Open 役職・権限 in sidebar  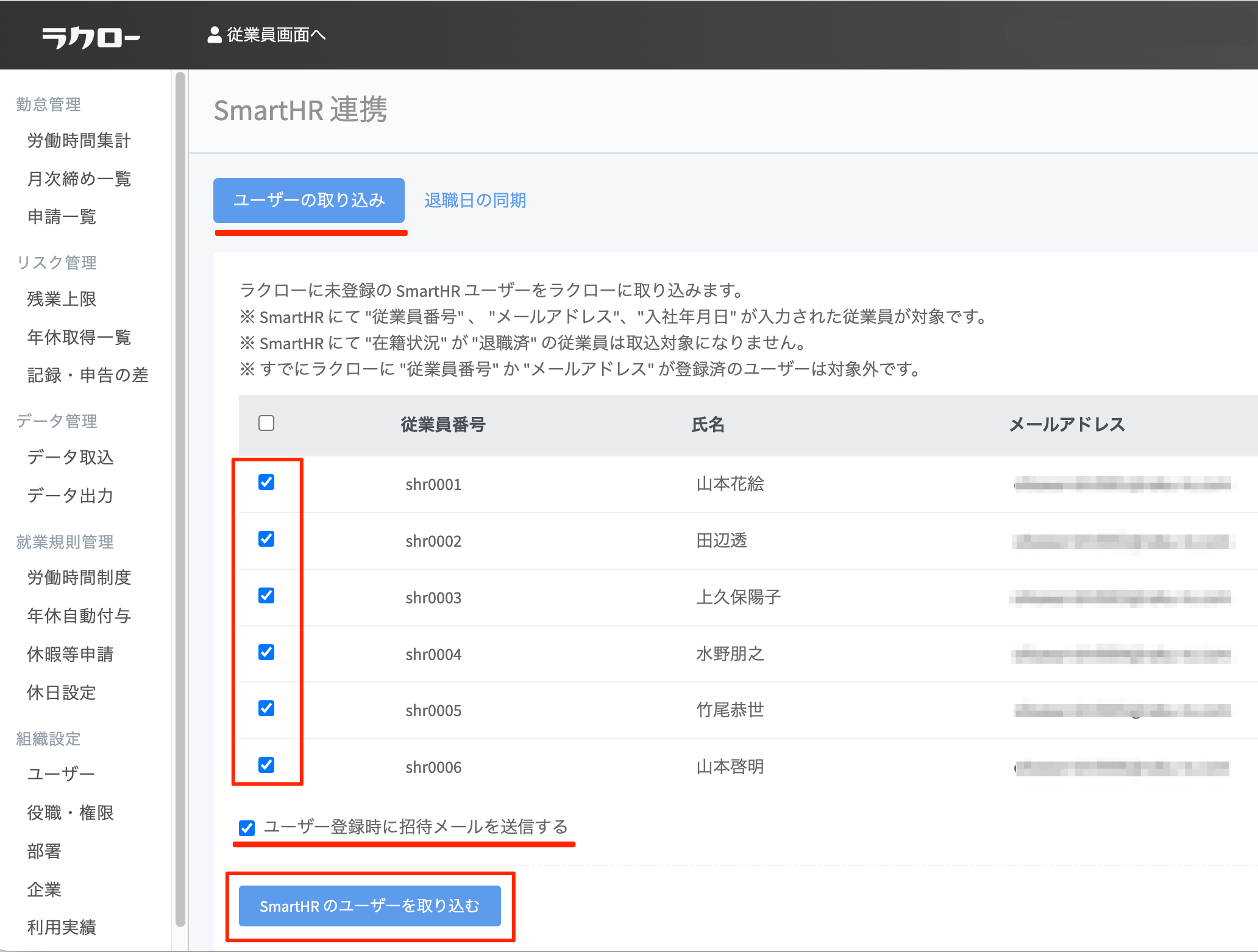point(71,813)
